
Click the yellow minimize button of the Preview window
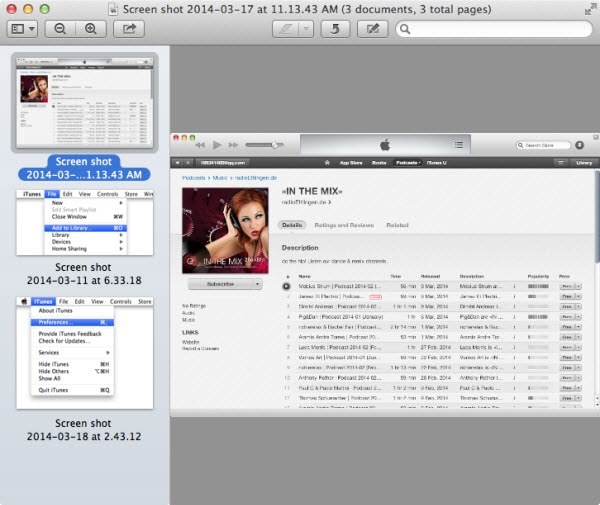coord(28,9)
